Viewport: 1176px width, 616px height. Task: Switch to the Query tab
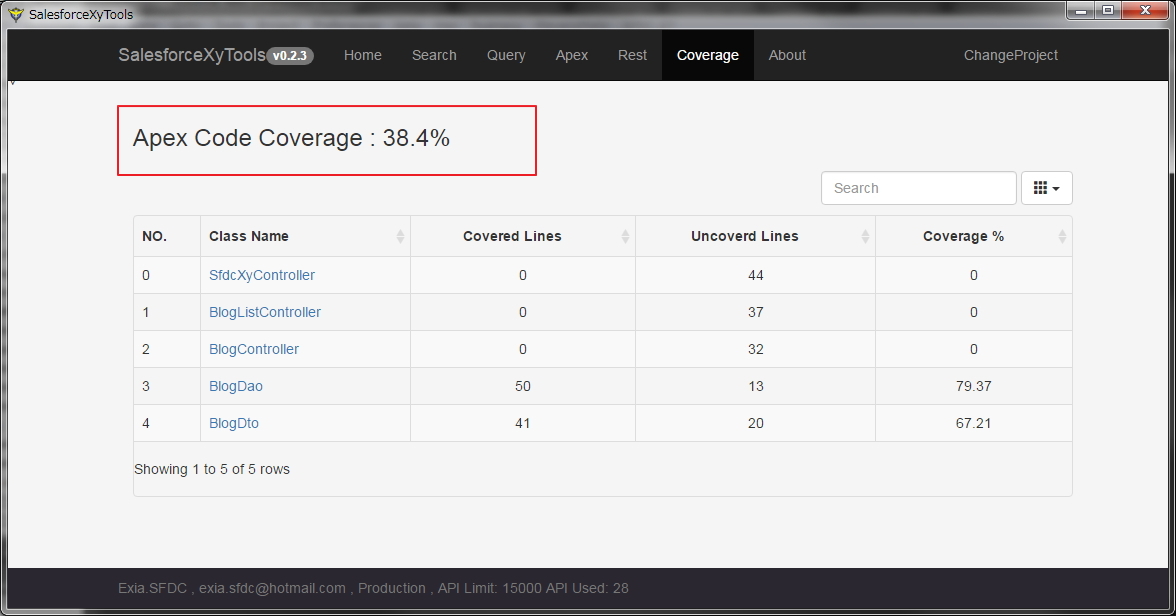pos(506,56)
